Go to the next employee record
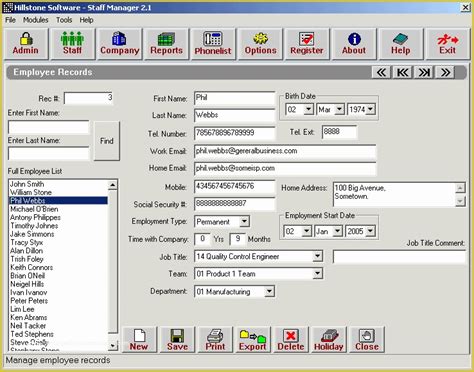 pos(445,72)
